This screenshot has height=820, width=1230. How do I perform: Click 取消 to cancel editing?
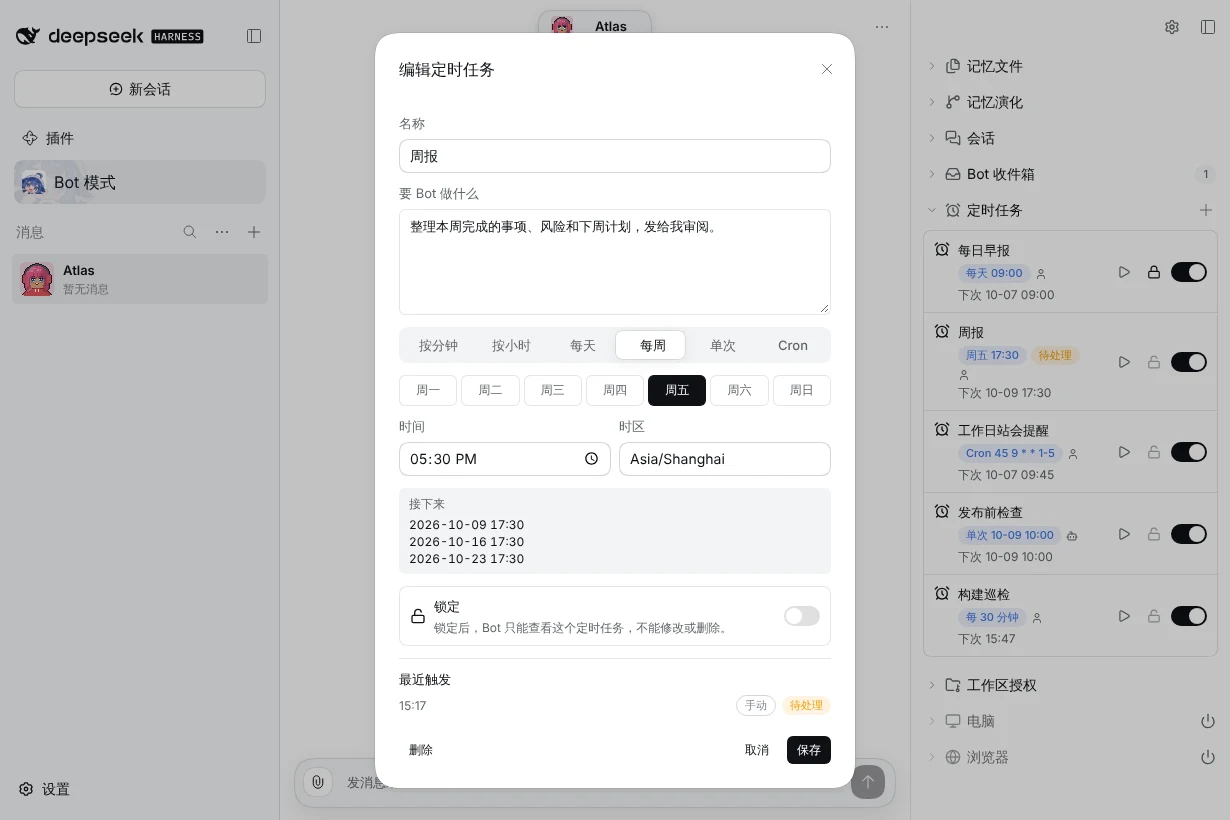[757, 750]
